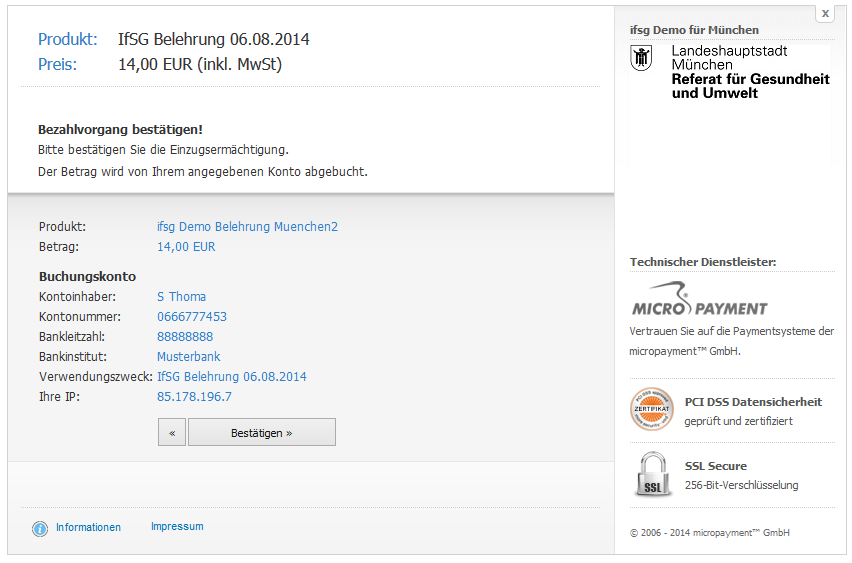Select account number 0666777453

coord(192,317)
